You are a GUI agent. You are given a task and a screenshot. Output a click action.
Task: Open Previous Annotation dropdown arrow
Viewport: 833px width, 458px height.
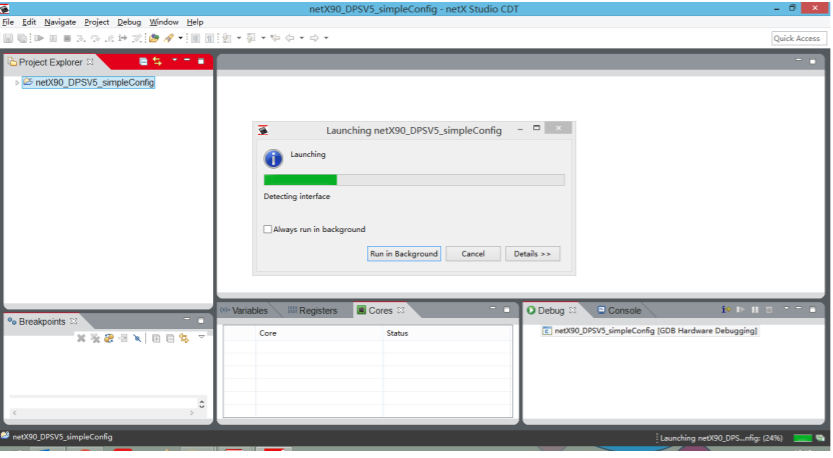click(x=263, y=38)
